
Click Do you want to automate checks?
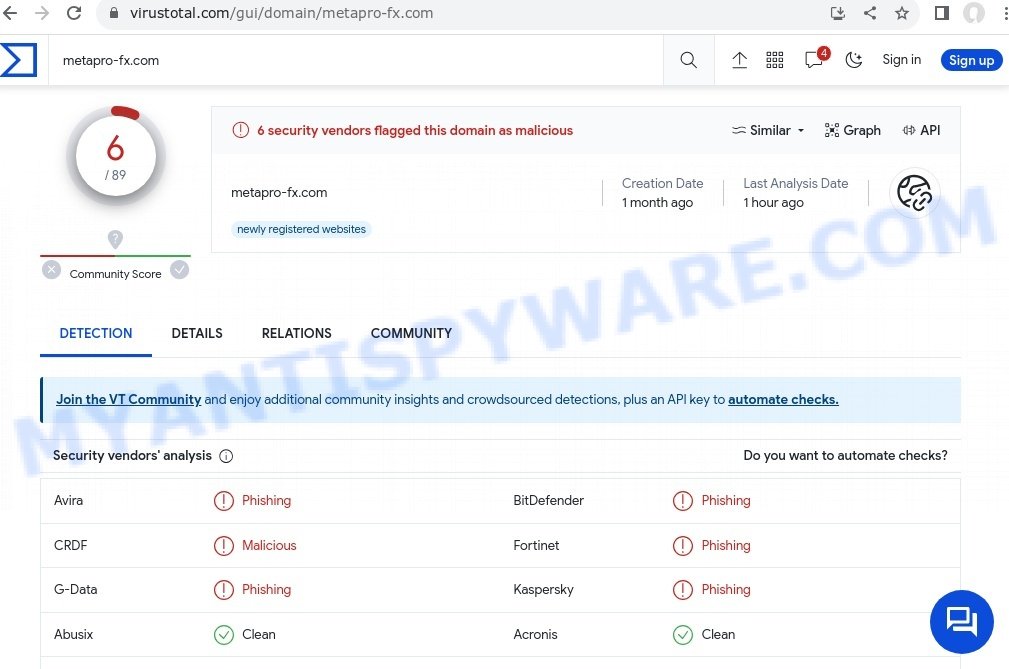[x=845, y=455]
